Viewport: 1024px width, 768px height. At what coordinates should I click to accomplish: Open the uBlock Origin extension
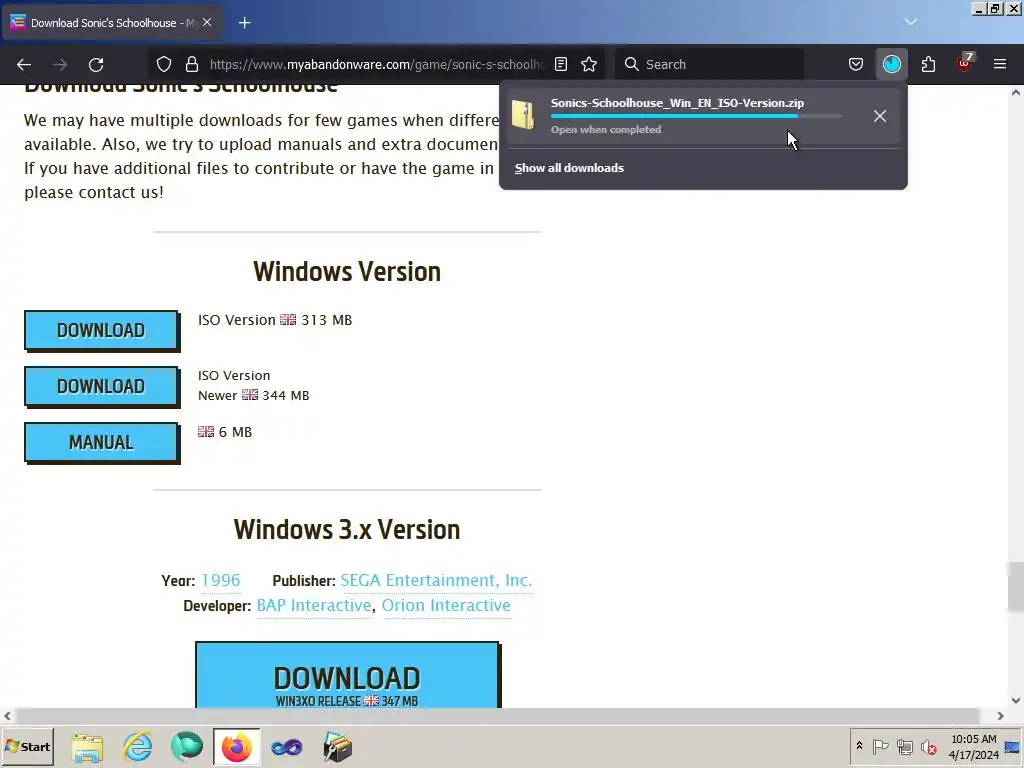coord(965,63)
